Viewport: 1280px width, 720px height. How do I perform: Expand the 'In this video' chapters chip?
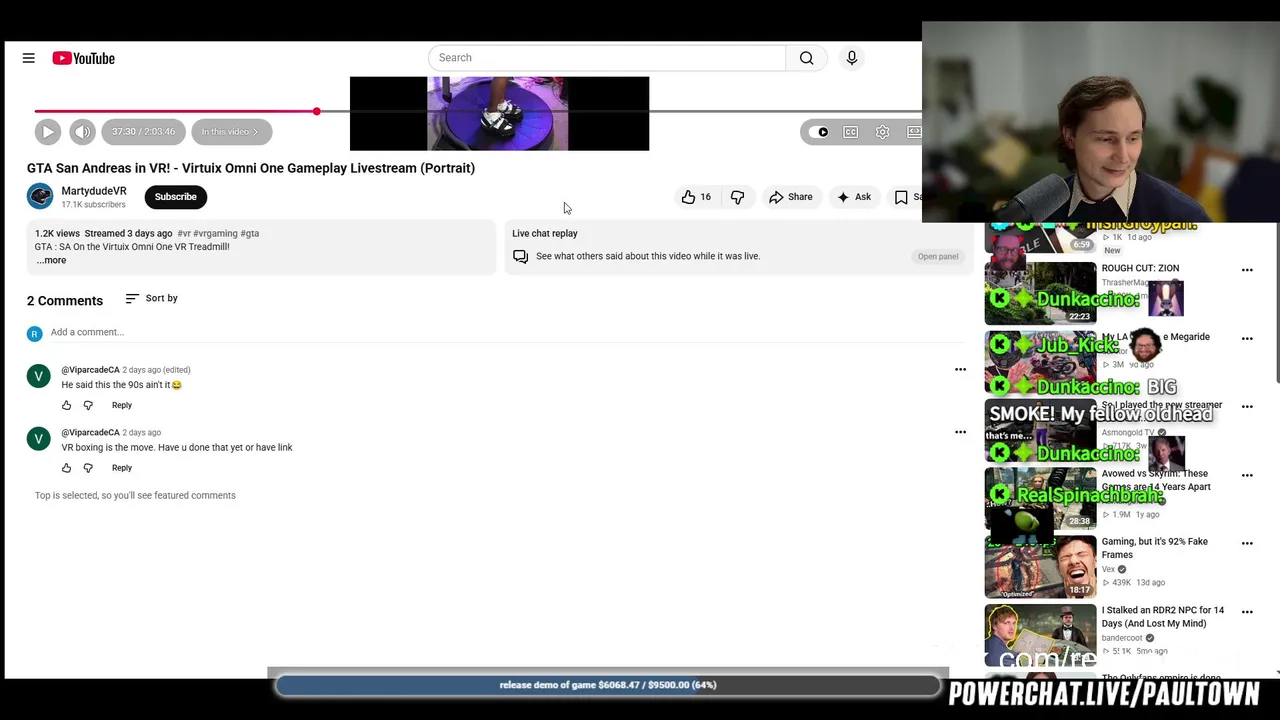pos(231,132)
